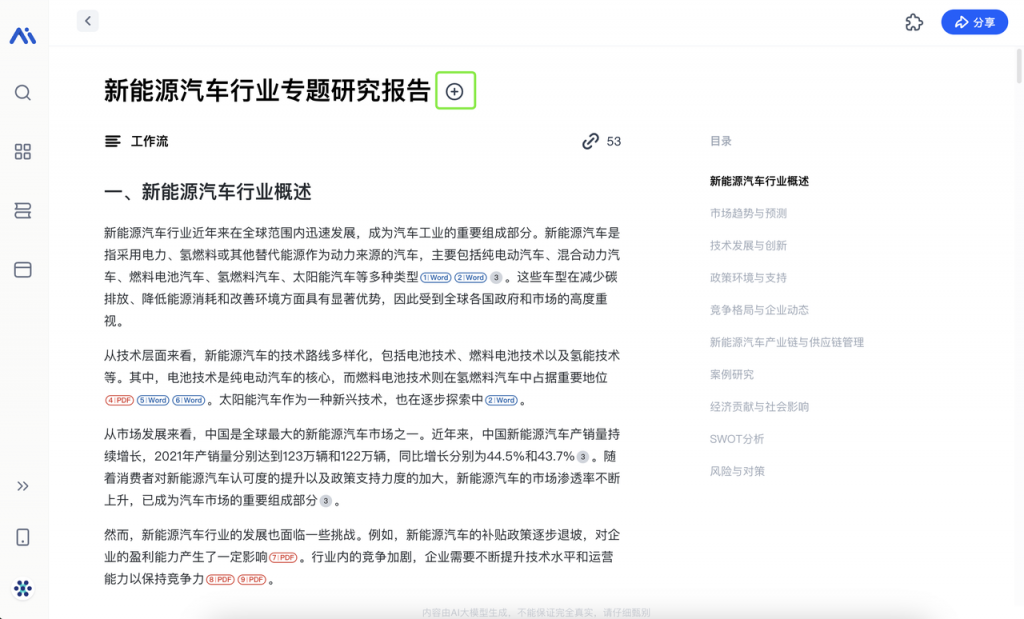Screen dimensions: 1024x619
Task: Jump to 竞争格局与企业动态 section
Action: point(759,310)
